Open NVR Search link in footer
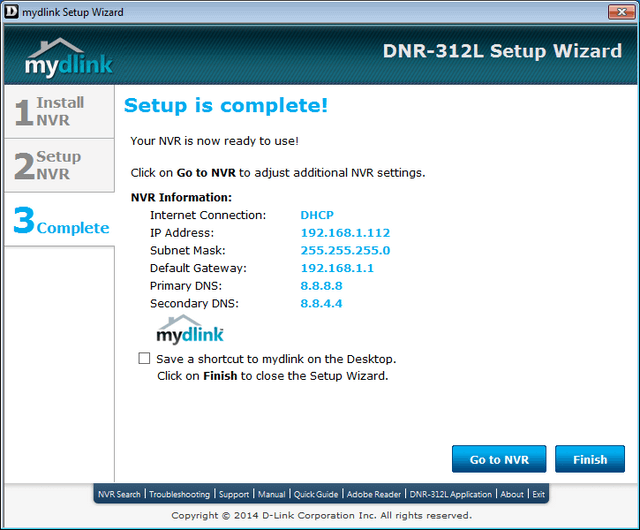The height and width of the screenshot is (530, 640). [119, 494]
